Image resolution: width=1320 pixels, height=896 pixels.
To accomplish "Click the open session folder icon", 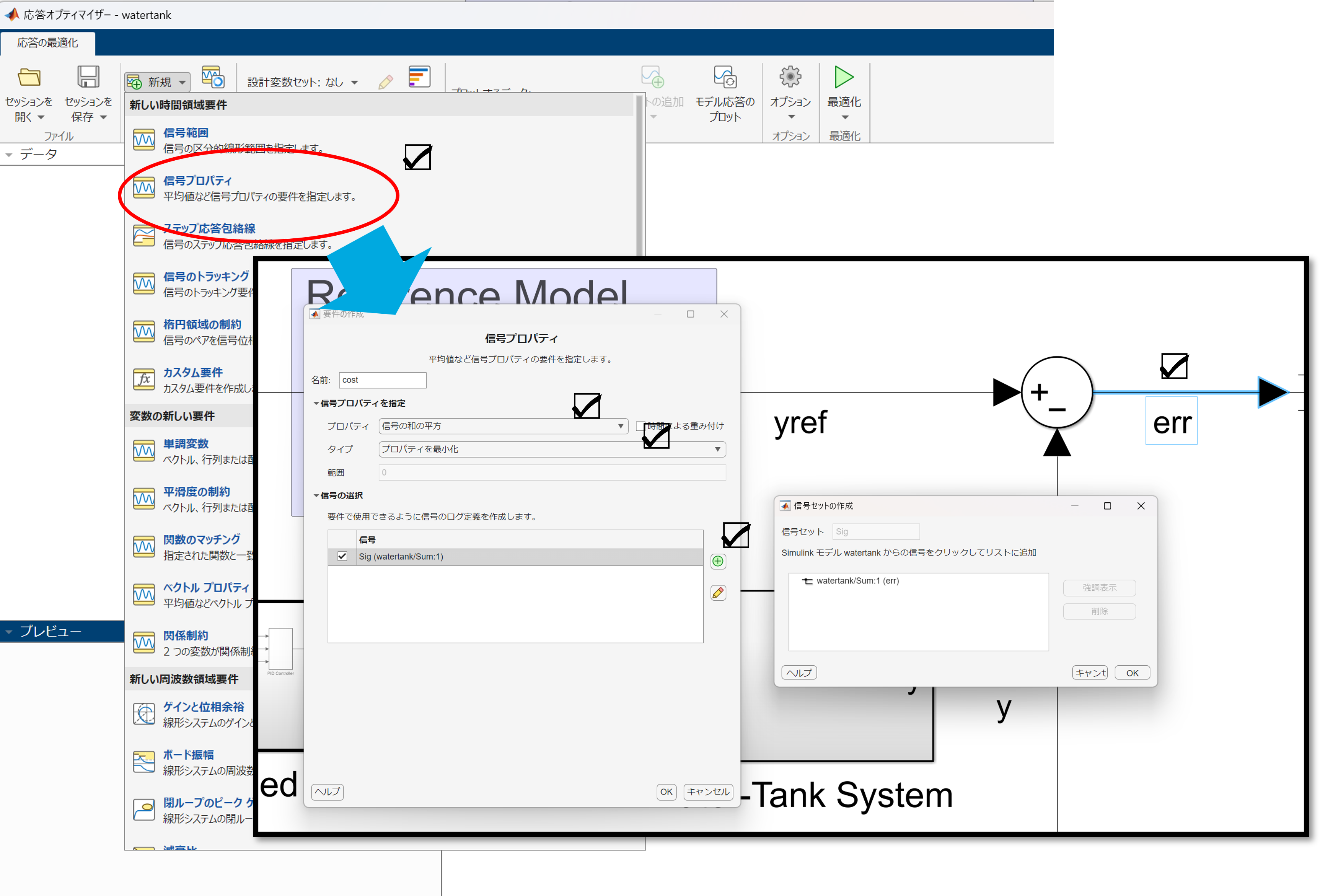I will pos(29,77).
